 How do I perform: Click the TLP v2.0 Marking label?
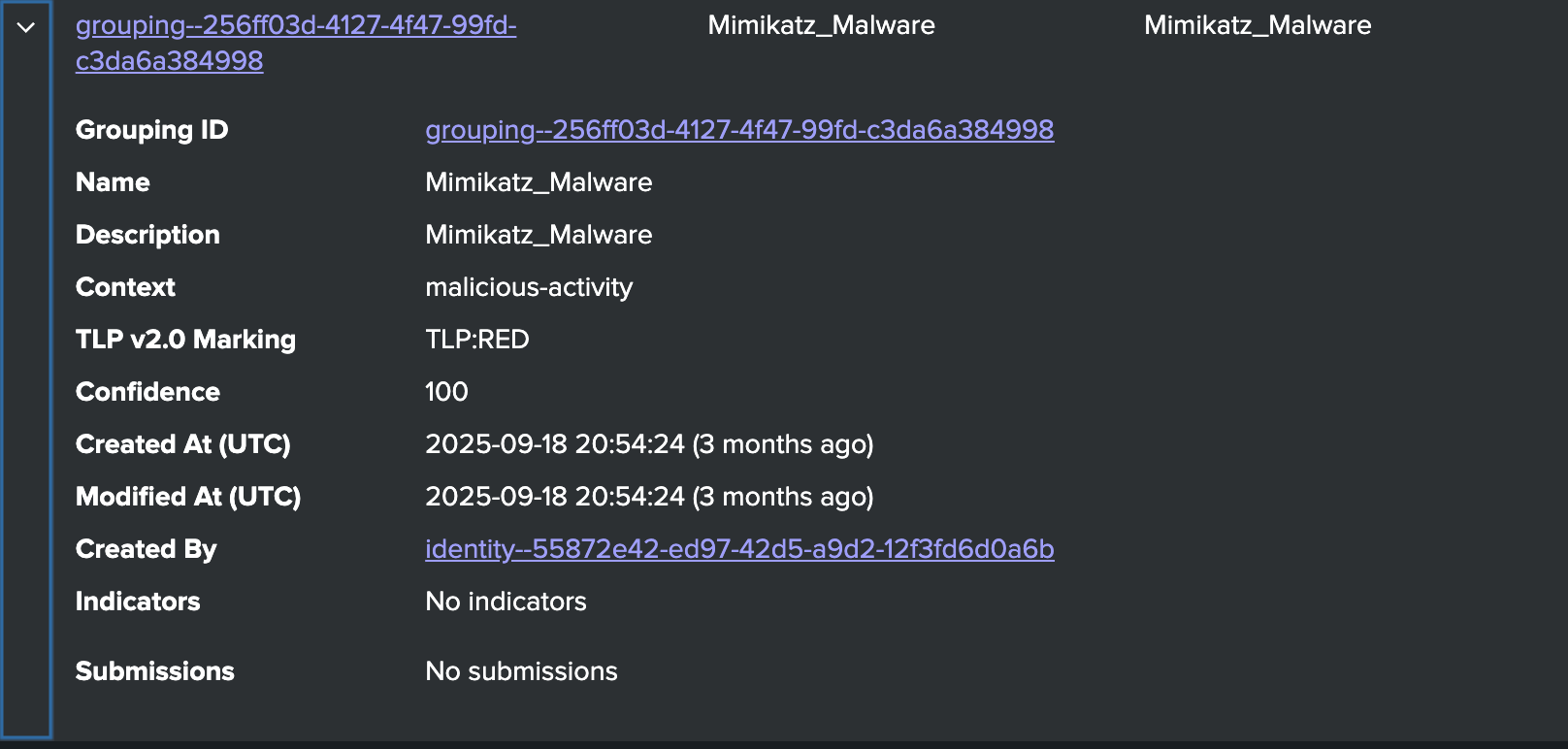[185, 339]
